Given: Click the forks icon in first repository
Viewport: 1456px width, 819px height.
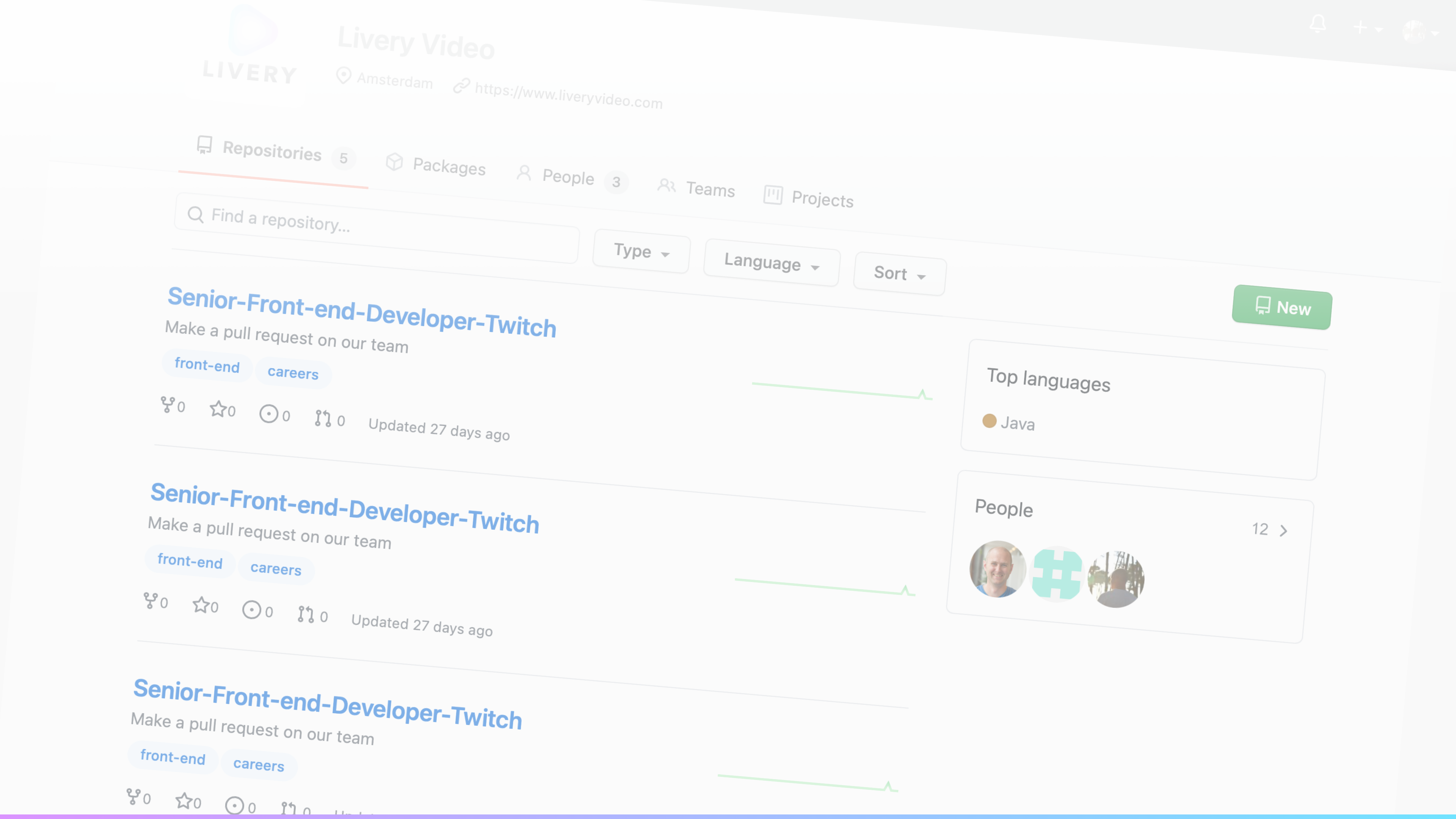Looking at the screenshot, I should point(167,404).
